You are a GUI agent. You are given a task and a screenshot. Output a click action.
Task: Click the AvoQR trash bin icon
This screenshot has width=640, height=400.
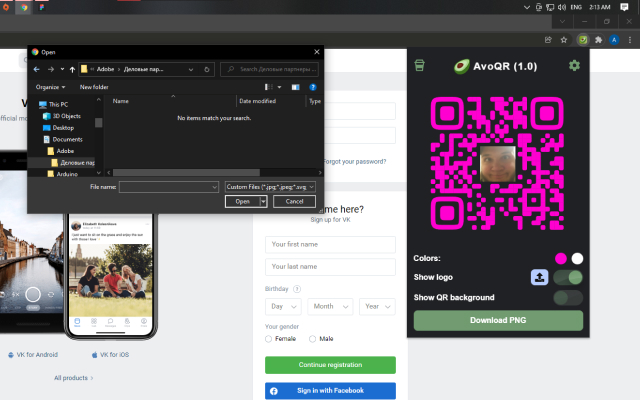point(420,65)
